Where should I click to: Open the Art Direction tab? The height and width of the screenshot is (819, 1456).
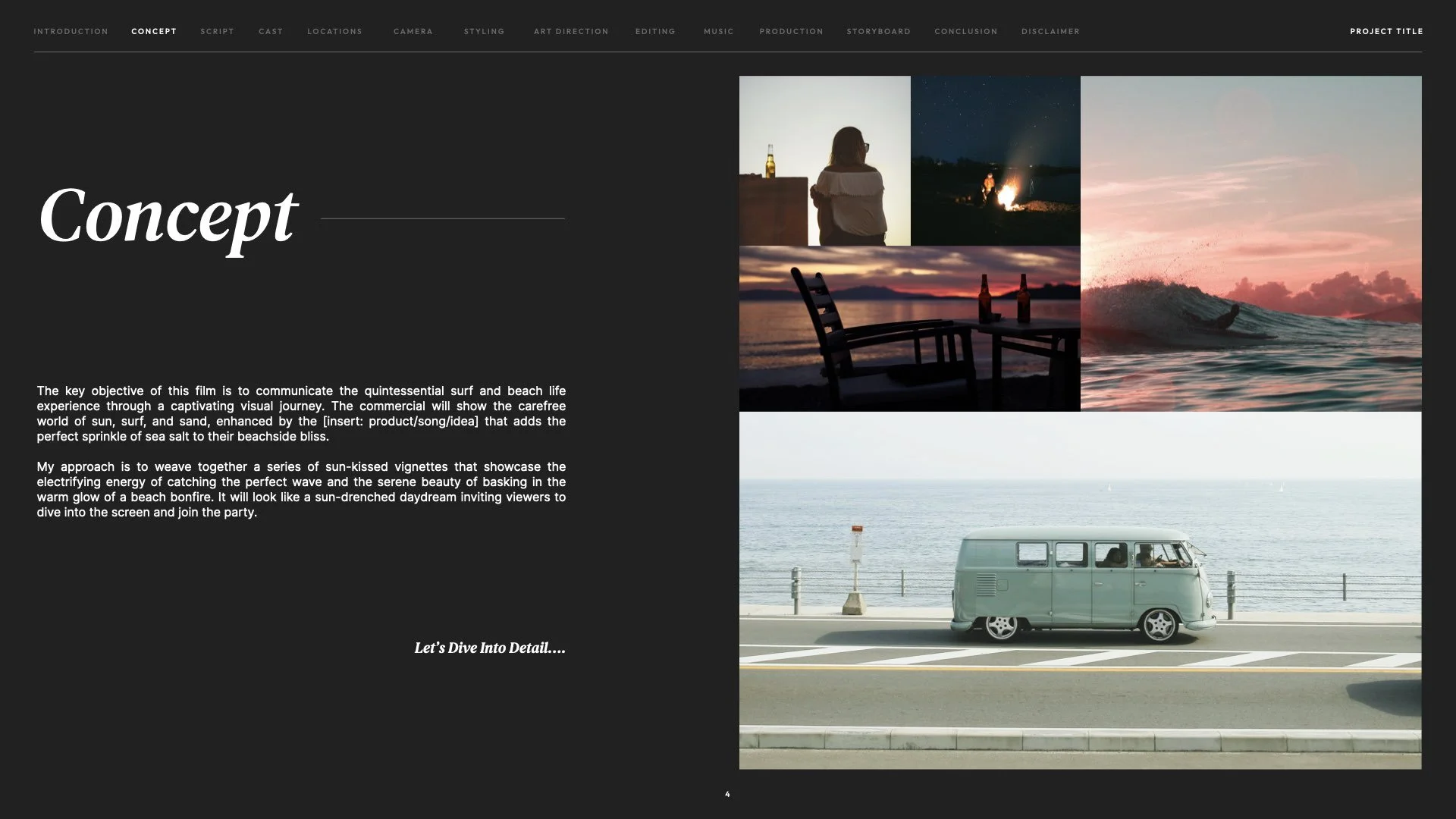pyautogui.click(x=571, y=31)
